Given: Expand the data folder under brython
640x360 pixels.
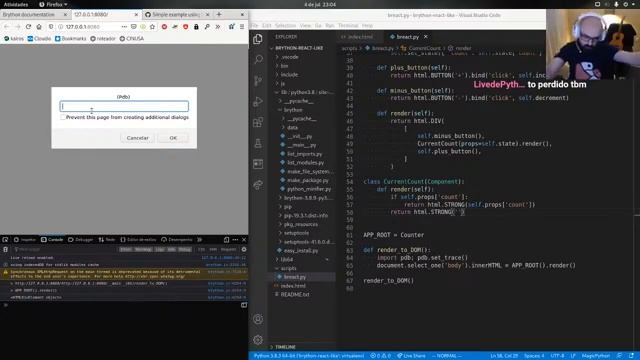Looking at the screenshot, I should [x=292, y=127].
